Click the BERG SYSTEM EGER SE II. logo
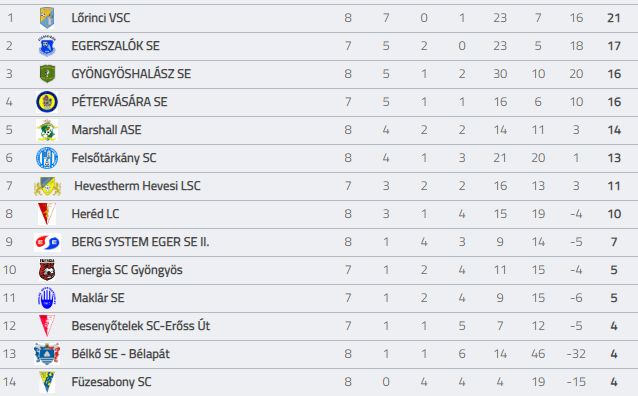Screen dimensions: 638x396 click(x=47, y=242)
